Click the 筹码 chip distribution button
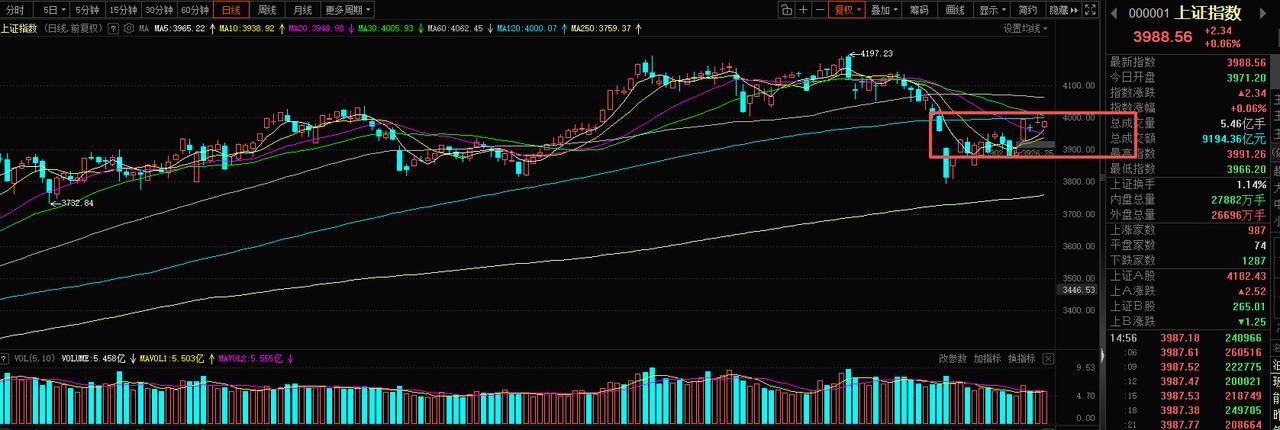The height and width of the screenshot is (430, 1280). coord(919,10)
